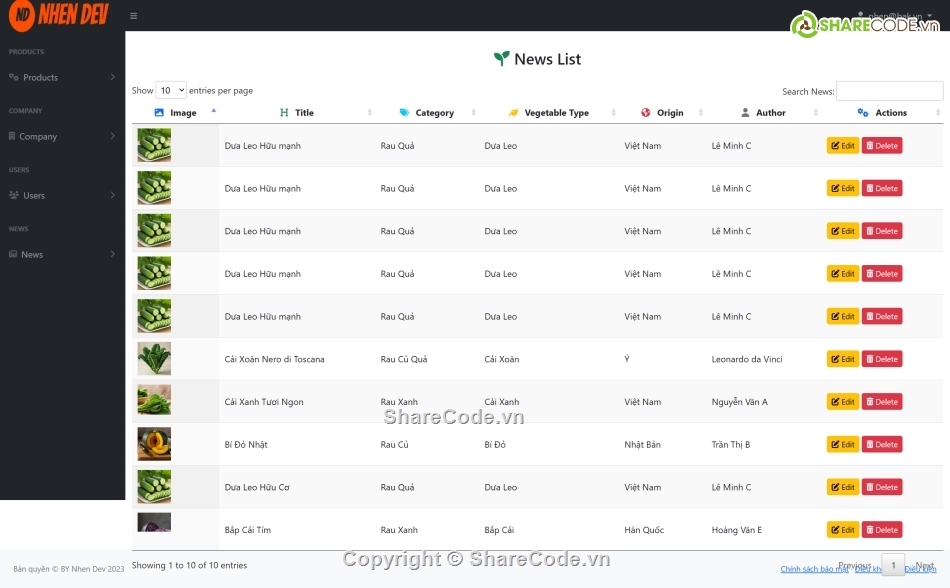The width and height of the screenshot is (950, 588).
Task: Click the globe icon beside Origin
Action: 646,113
